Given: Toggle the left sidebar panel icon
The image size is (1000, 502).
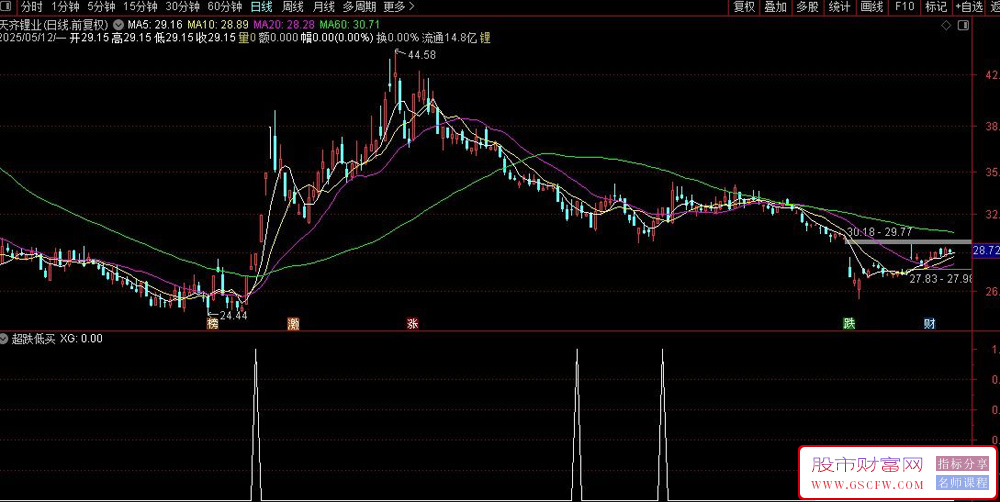Looking at the screenshot, I should coord(7,7).
